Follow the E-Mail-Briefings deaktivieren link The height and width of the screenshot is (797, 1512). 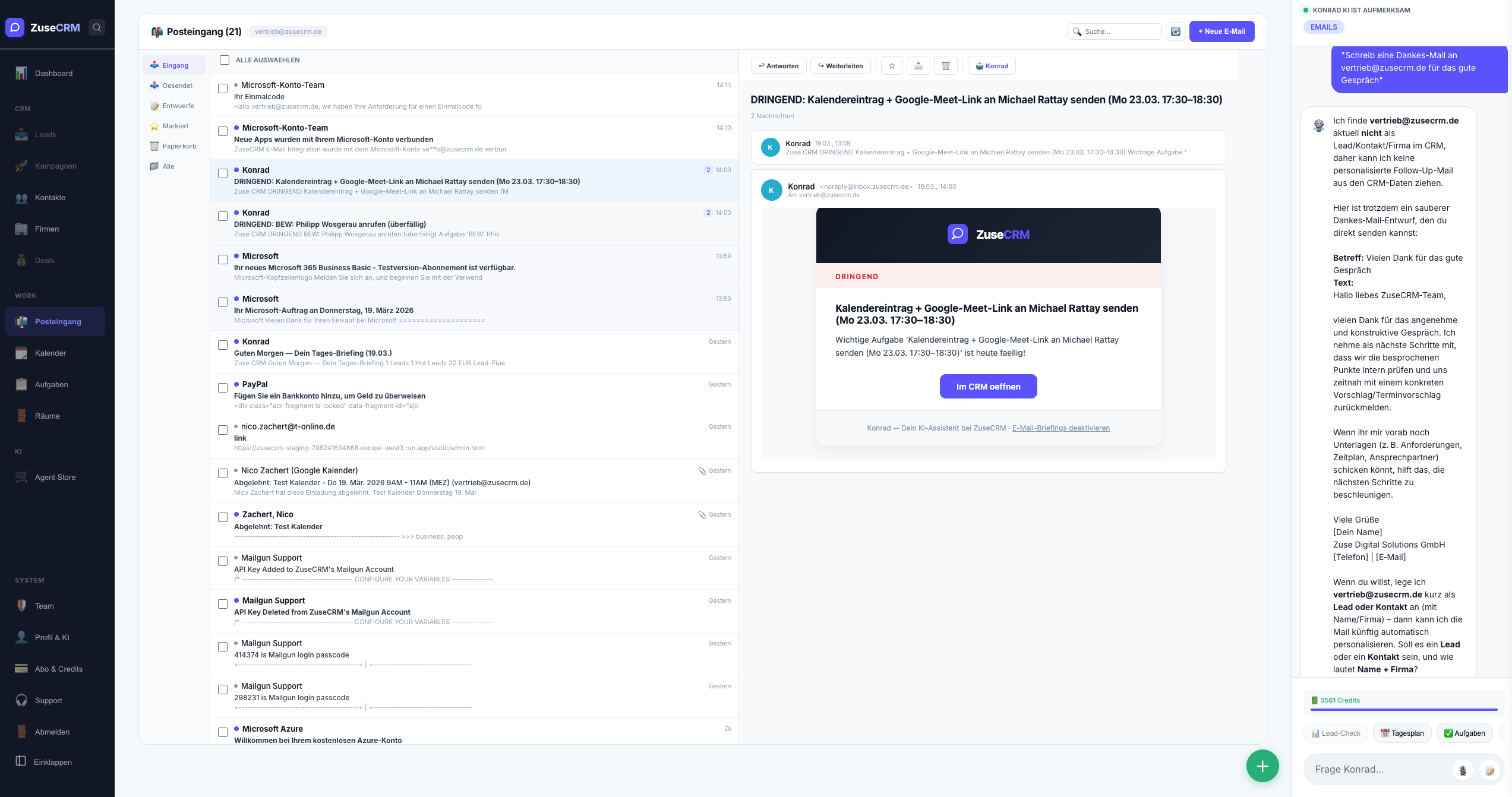[x=1060, y=428]
